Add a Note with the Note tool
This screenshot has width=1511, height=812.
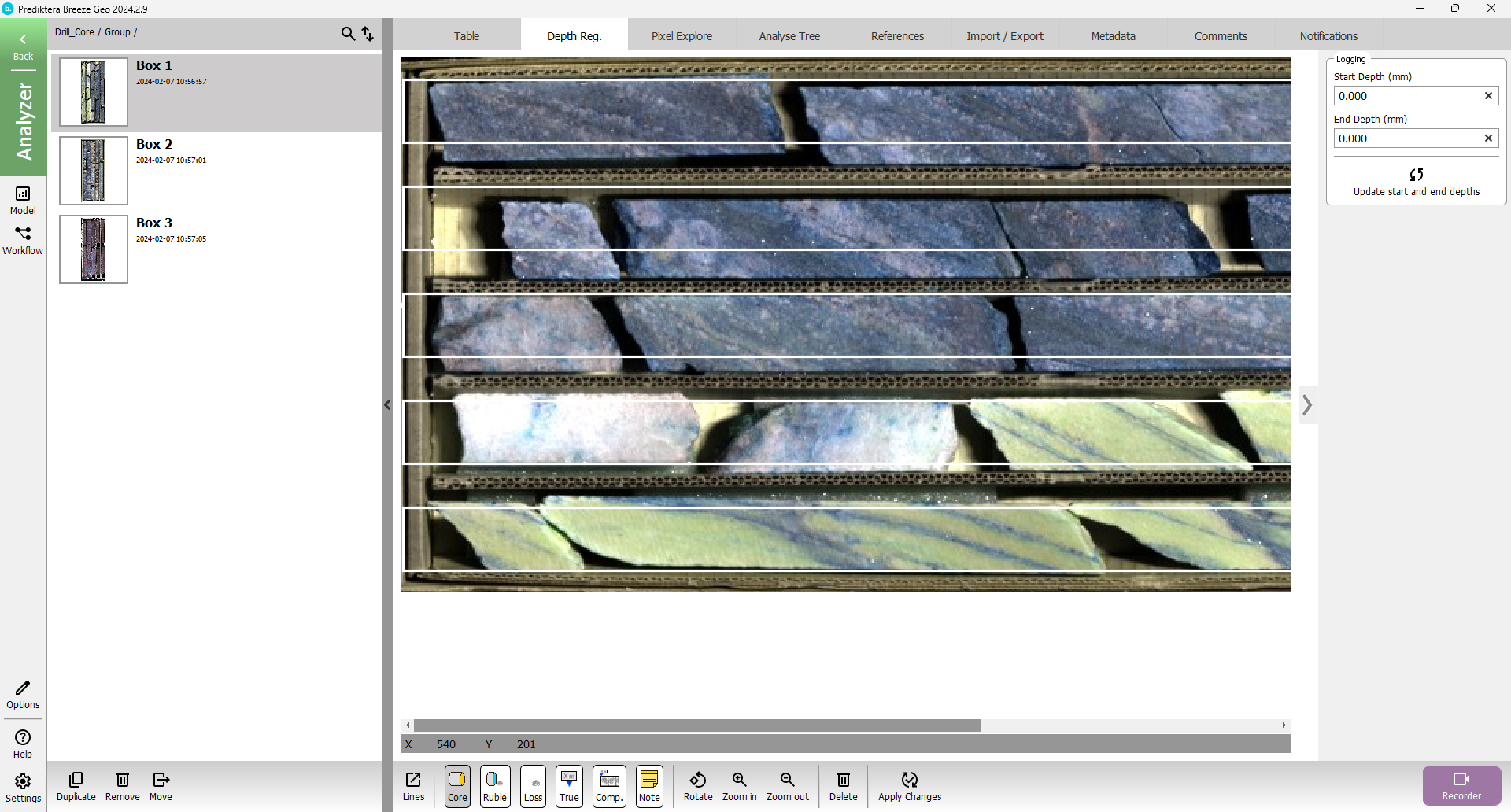pyautogui.click(x=649, y=785)
